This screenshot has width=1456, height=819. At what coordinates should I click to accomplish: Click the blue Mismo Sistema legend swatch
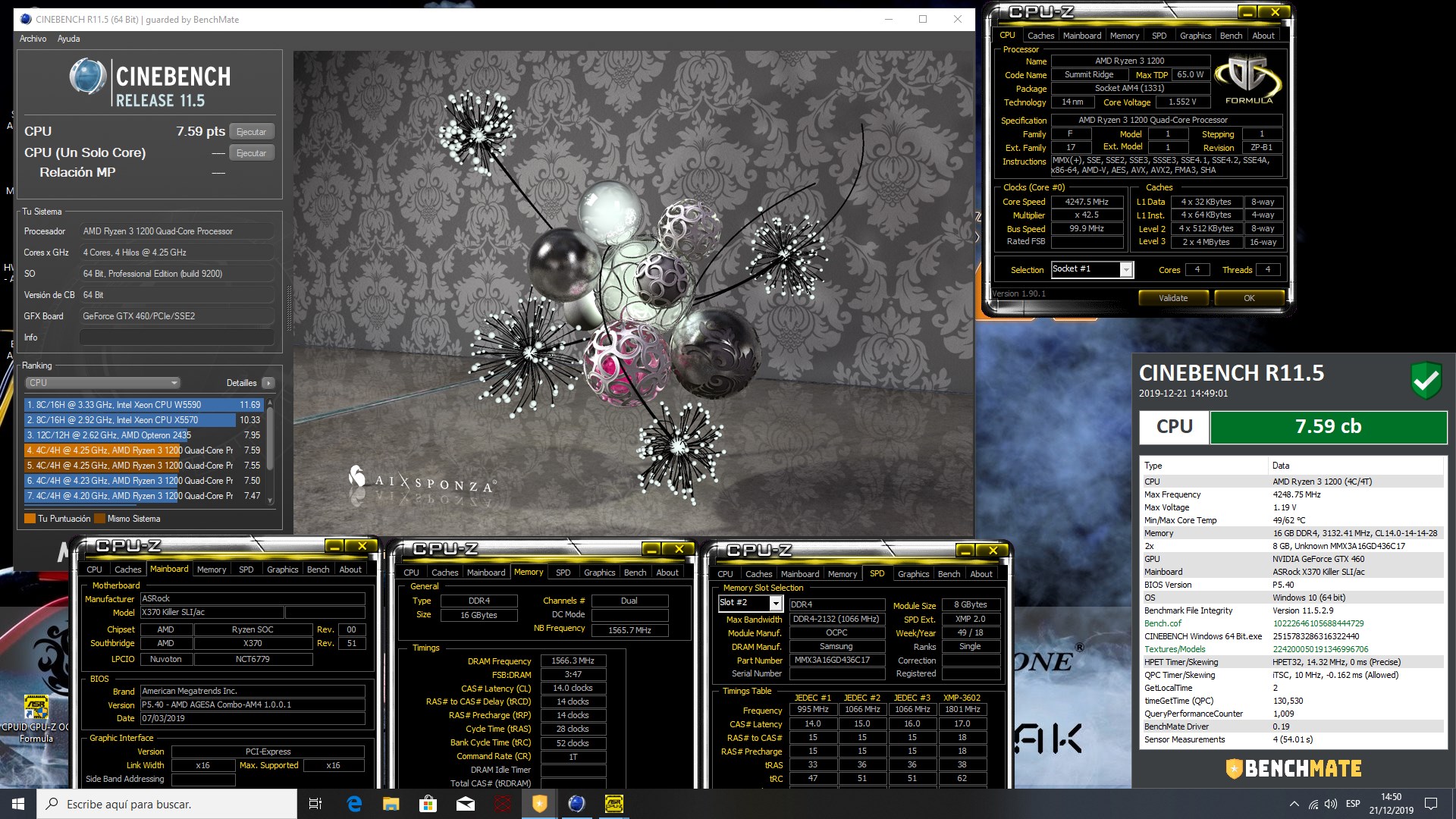tap(99, 519)
